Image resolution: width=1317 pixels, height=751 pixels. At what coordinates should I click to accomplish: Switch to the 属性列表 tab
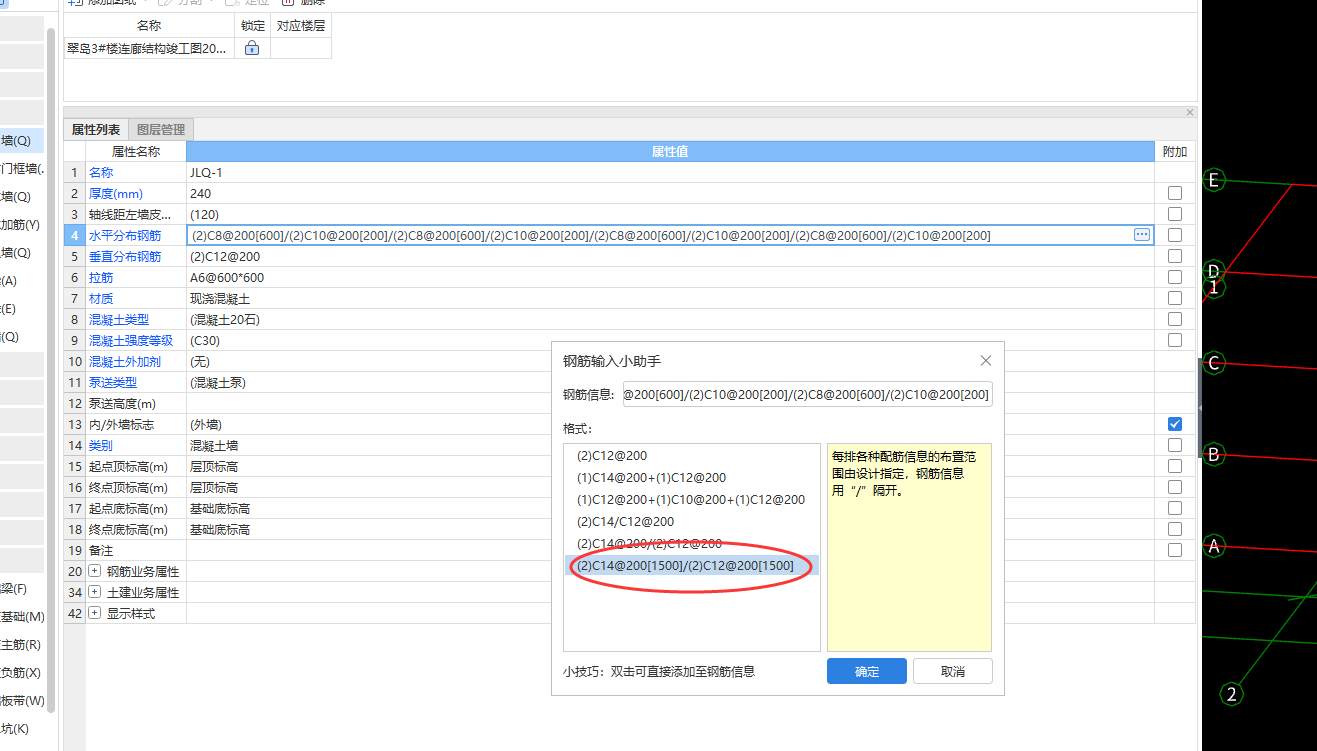coord(96,129)
